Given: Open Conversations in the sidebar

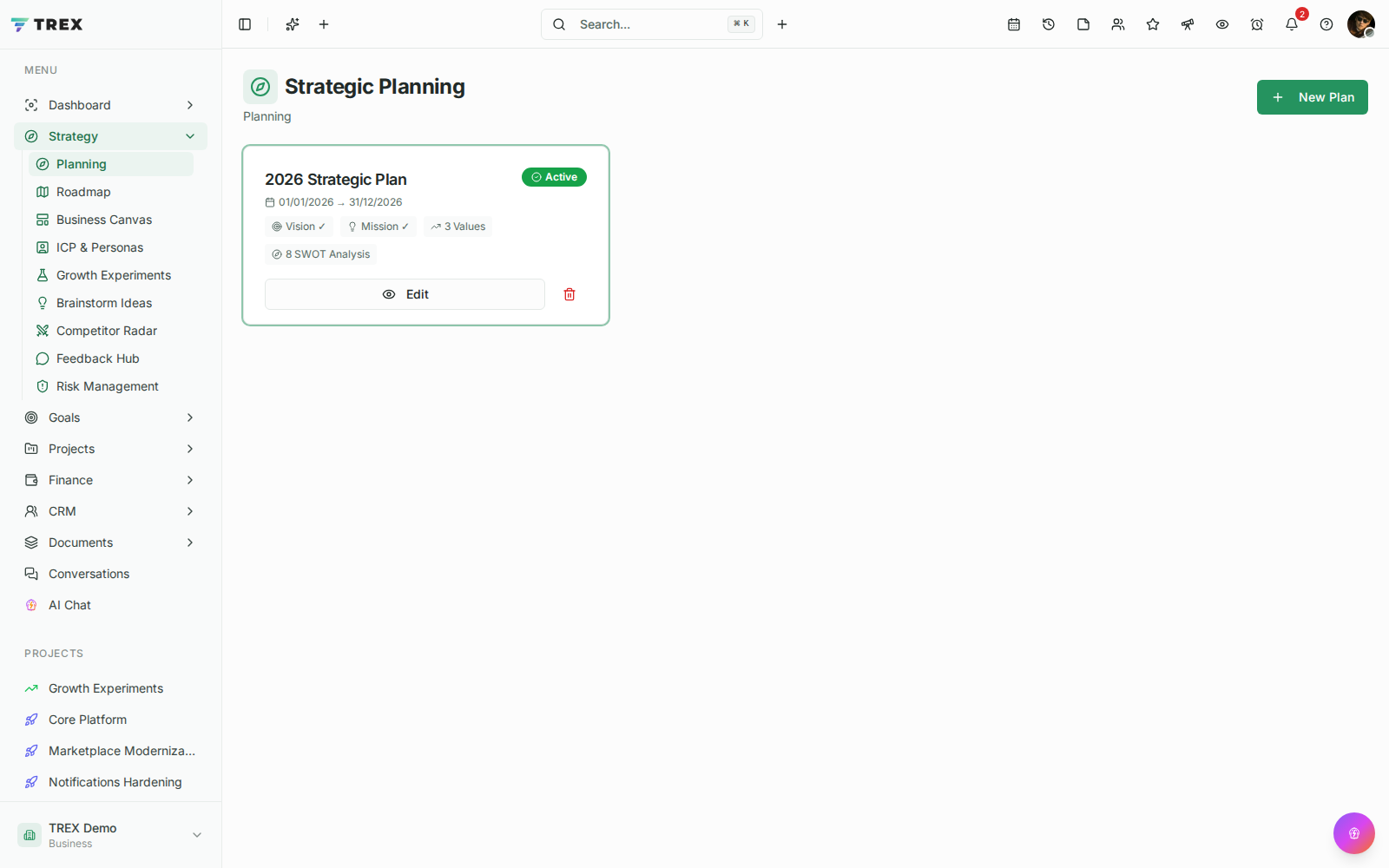Looking at the screenshot, I should point(110,574).
